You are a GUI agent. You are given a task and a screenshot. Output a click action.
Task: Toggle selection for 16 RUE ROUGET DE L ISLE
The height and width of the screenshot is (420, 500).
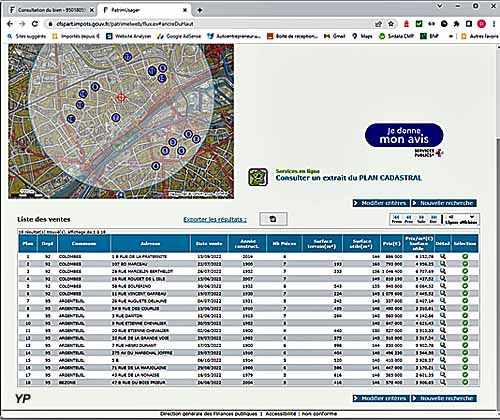click(465, 279)
